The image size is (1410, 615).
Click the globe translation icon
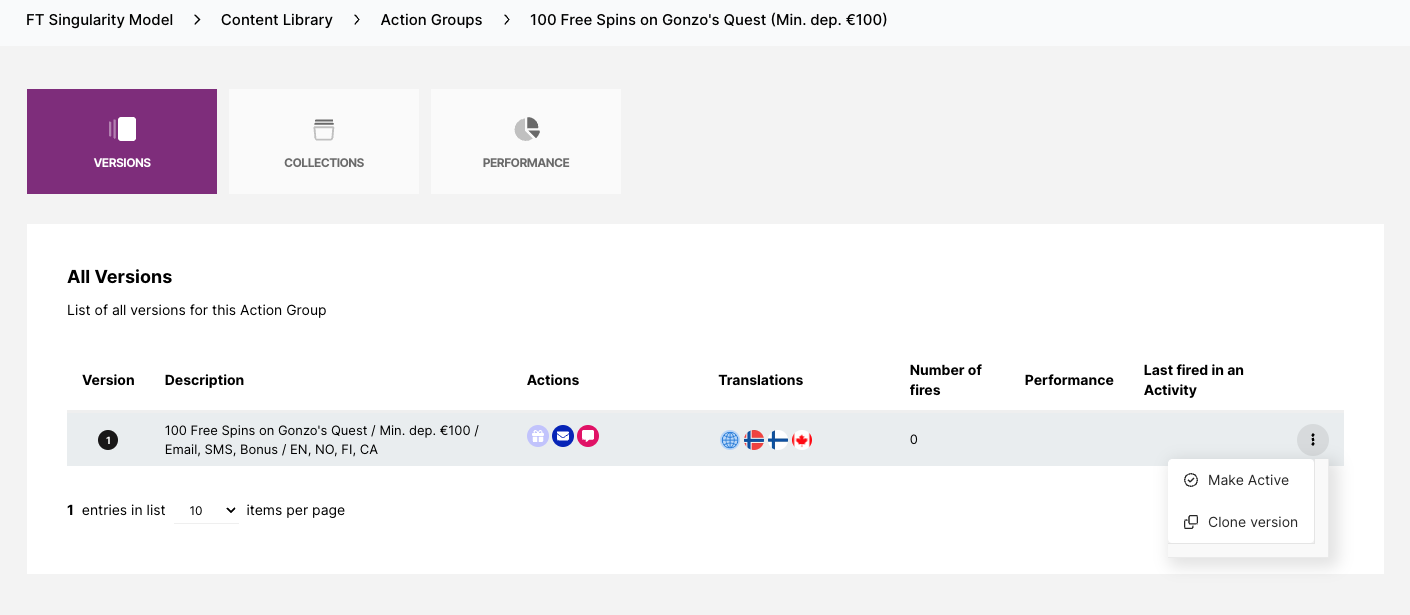tap(730, 440)
